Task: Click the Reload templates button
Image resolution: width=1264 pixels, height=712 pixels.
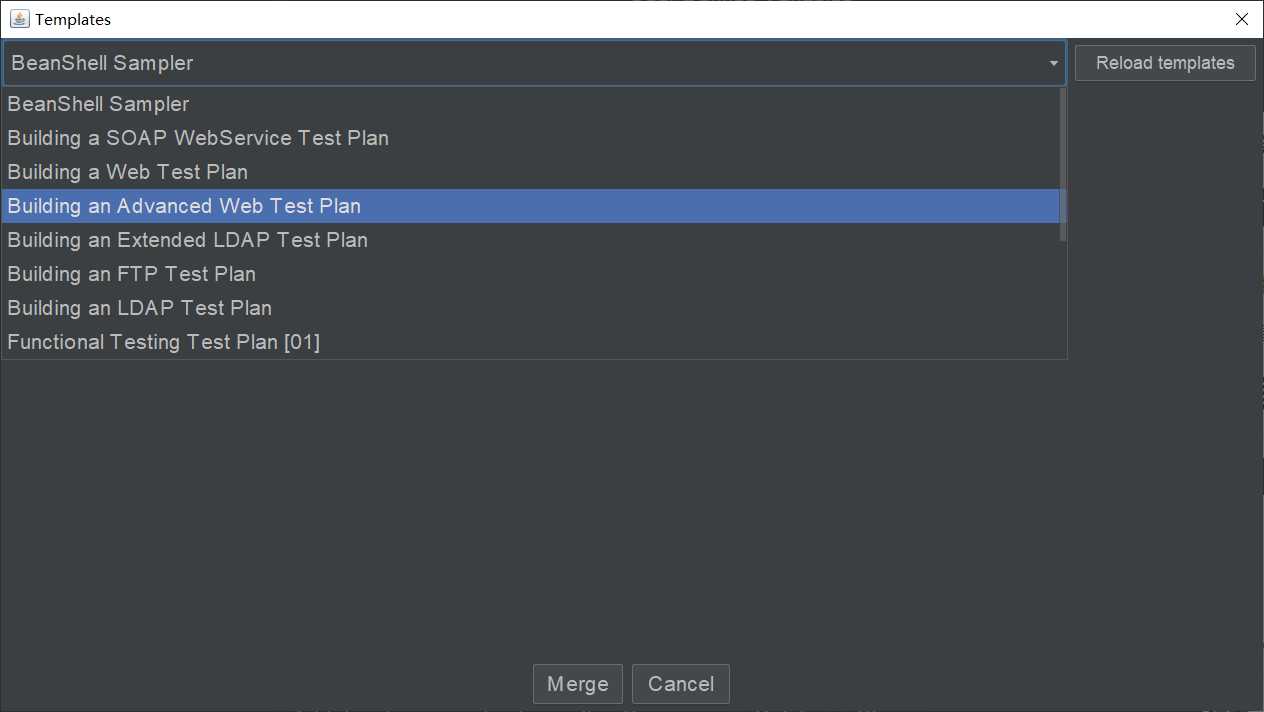Action: (x=1165, y=63)
